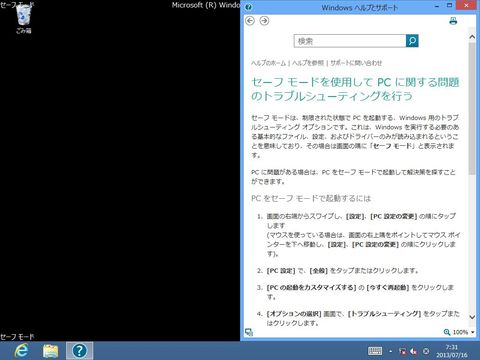
Task: Open the ヘルプを参照 link
Action: [308, 63]
